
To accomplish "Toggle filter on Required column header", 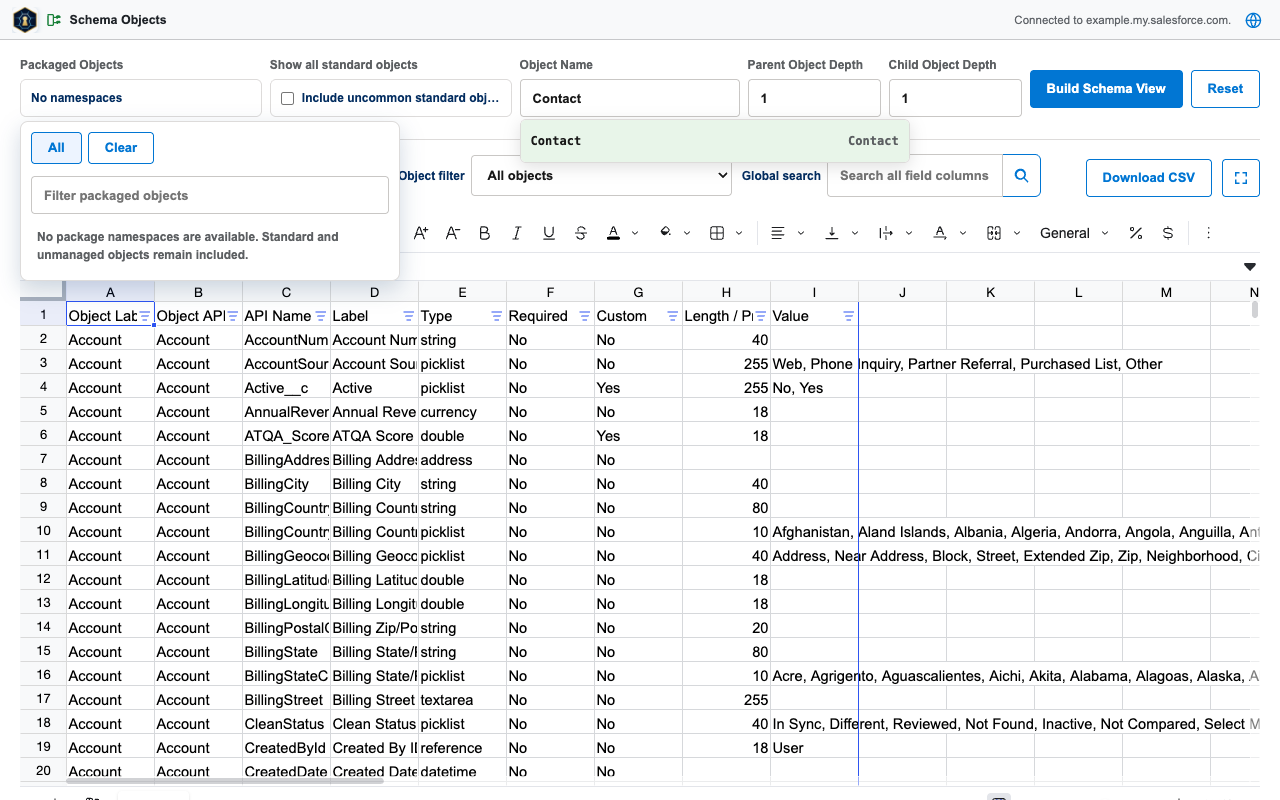I will (x=585, y=316).
